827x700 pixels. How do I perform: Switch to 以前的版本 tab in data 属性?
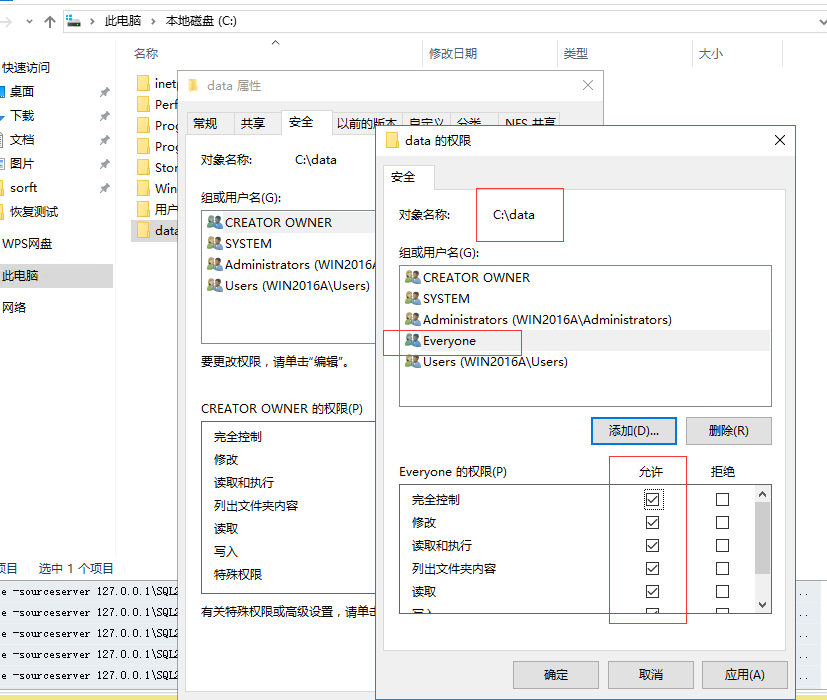[x=367, y=123]
